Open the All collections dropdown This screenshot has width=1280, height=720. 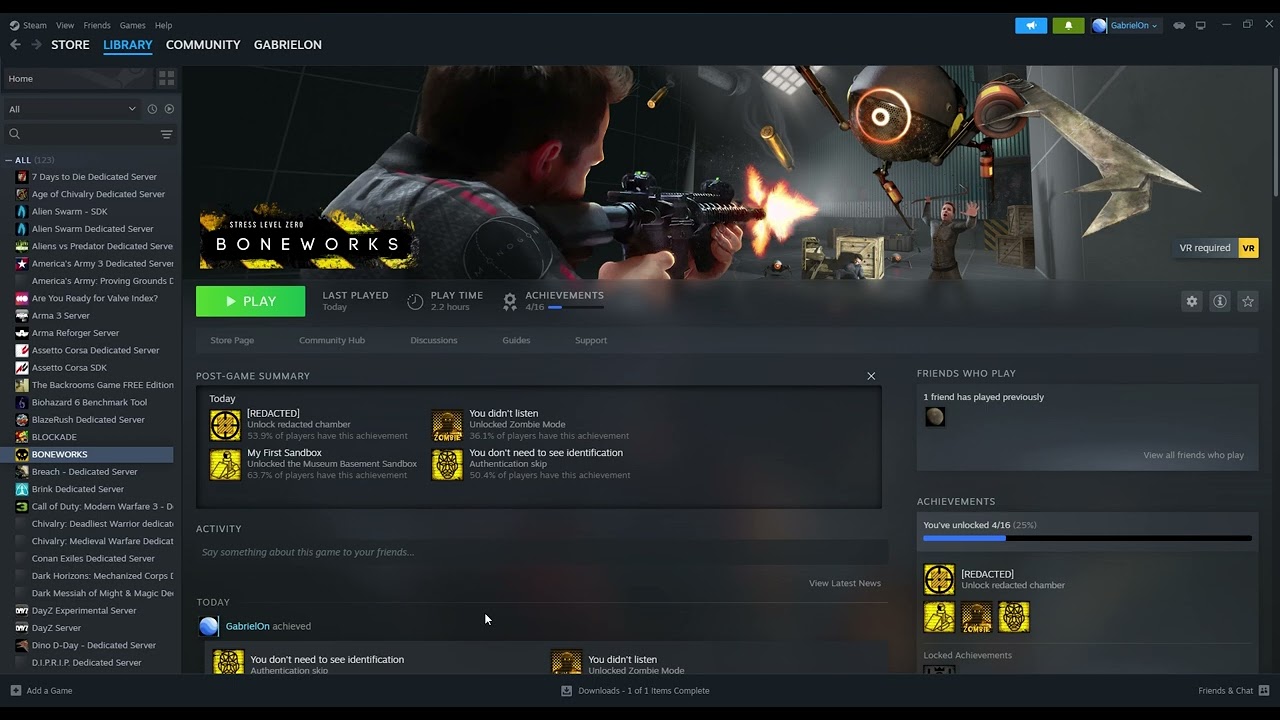click(x=72, y=109)
